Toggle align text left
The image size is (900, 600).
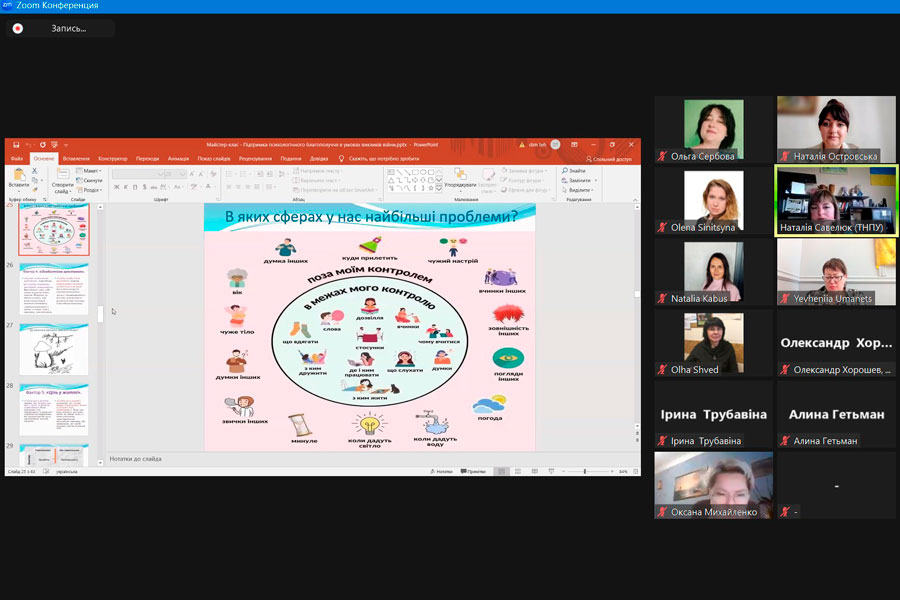[x=229, y=187]
